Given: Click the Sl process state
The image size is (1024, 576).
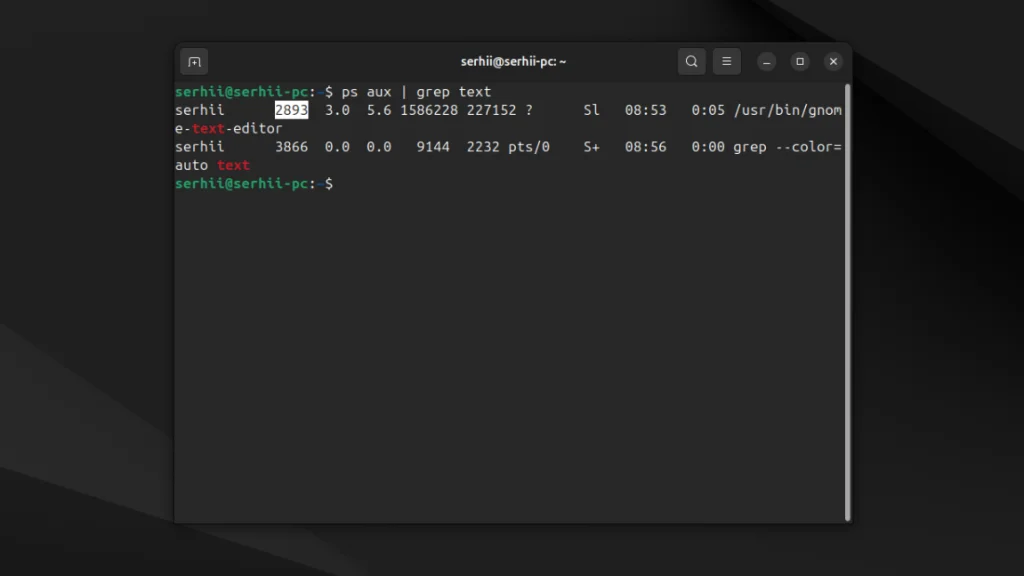Looking at the screenshot, I should click(x=591, y=110).
